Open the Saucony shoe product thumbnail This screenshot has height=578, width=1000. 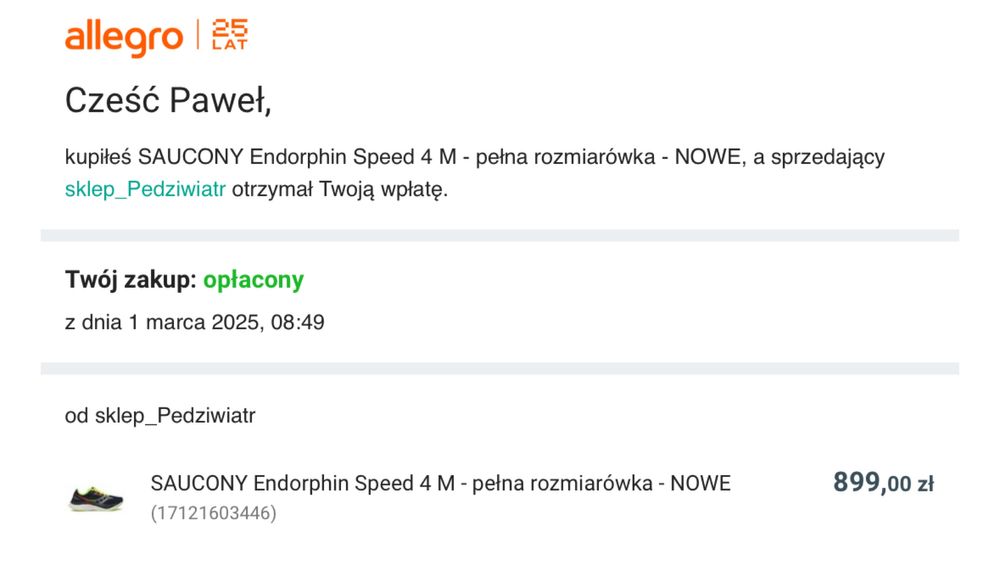click(x=96, y=498)
